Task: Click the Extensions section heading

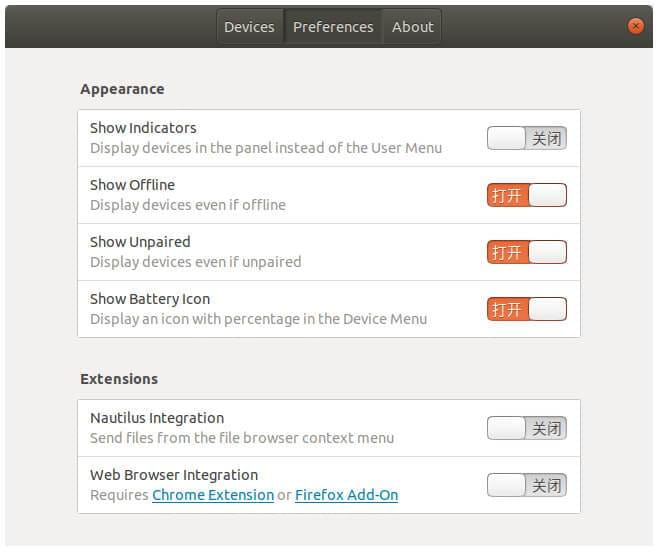Action: (119, 379)
